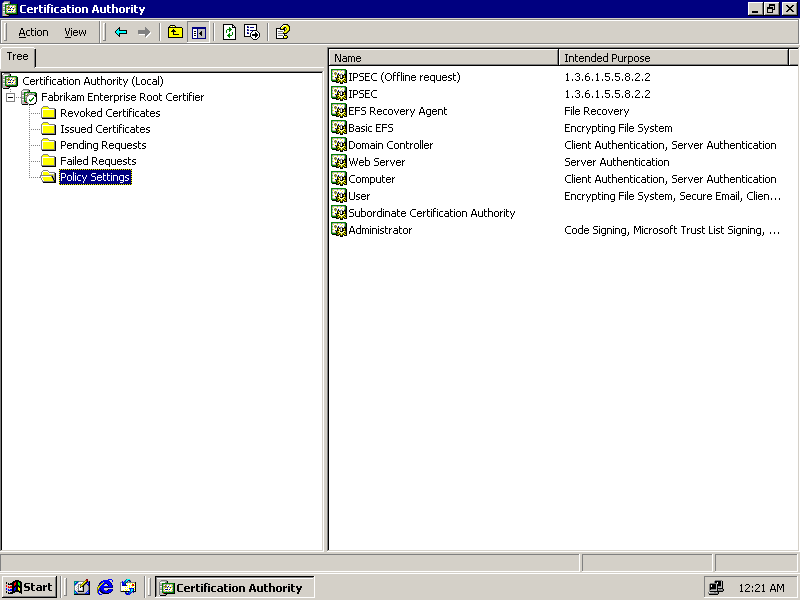Click the Refresh toolbar icon
Image resolution: width=800 pixels, height=600 pixels.
[229, 32]
